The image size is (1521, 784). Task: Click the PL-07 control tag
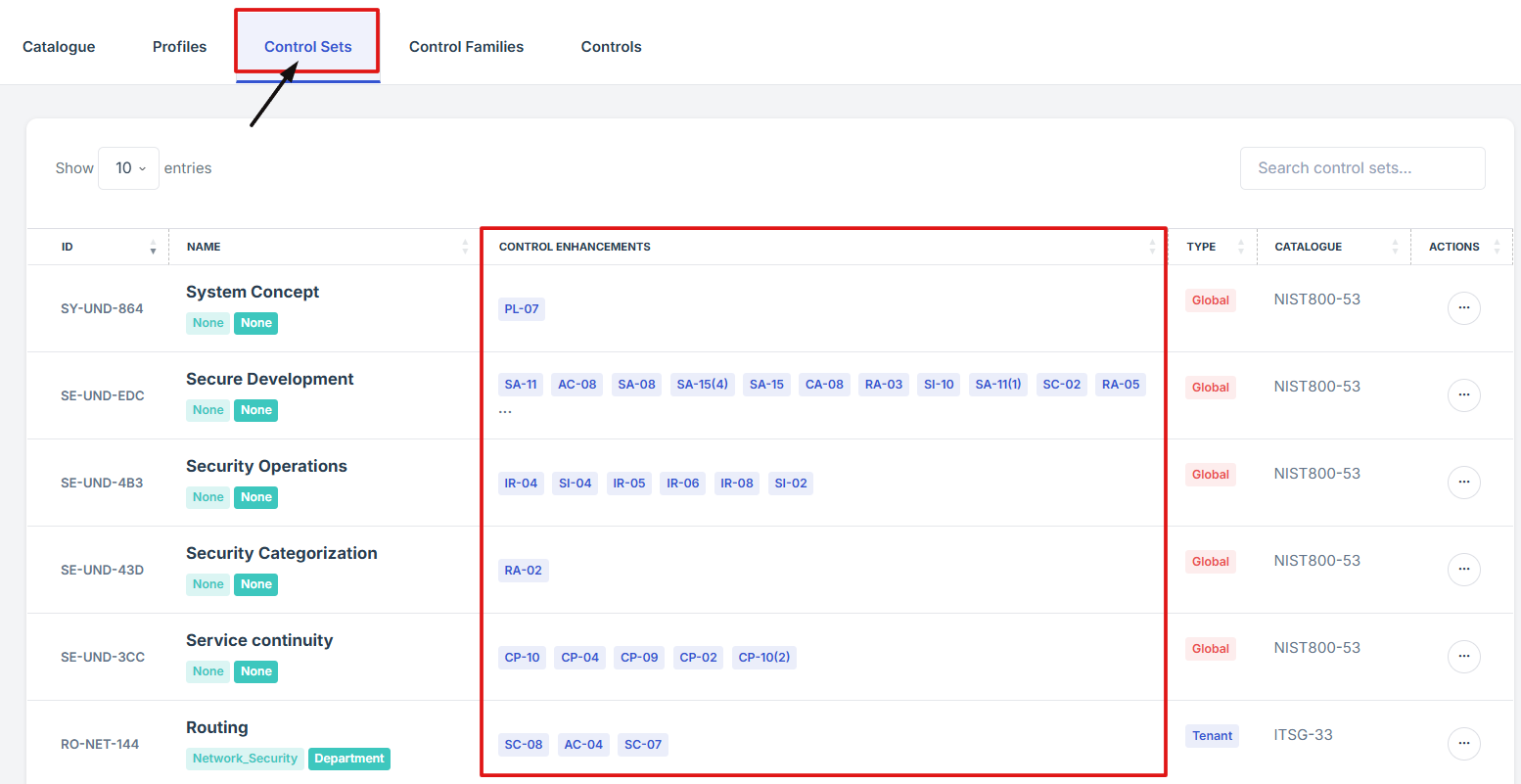[521, 309]
